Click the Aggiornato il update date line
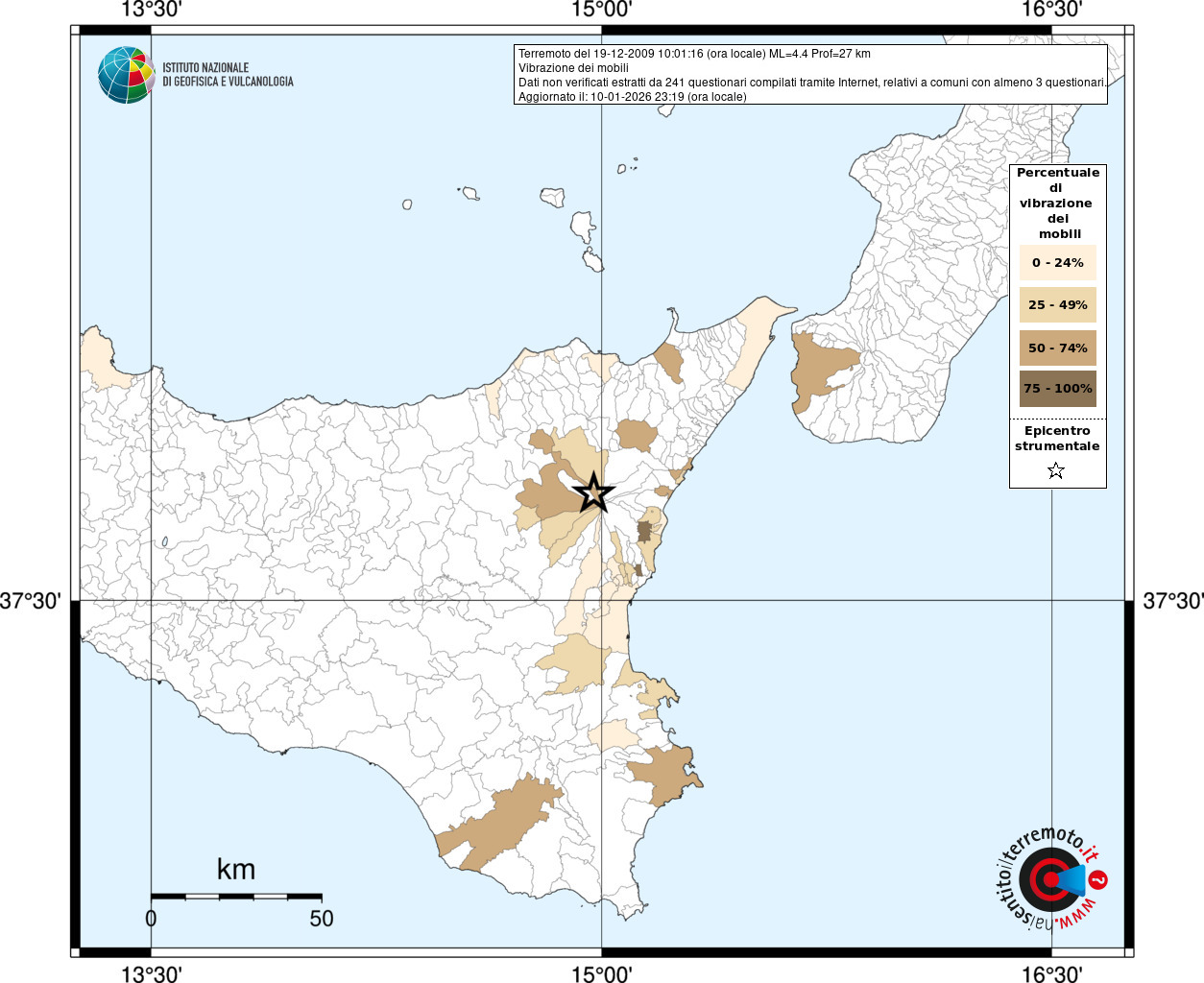 tap(632, 97)
